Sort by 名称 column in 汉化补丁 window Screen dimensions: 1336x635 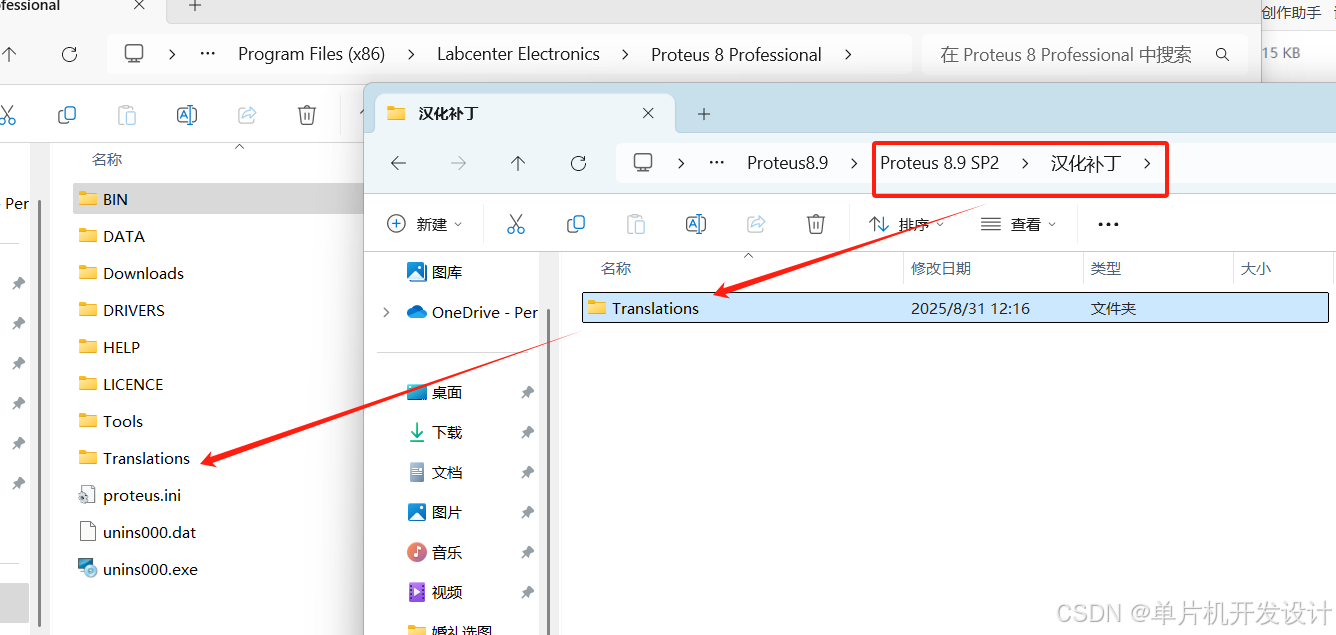pyautogui.click(x=616, y=268)
